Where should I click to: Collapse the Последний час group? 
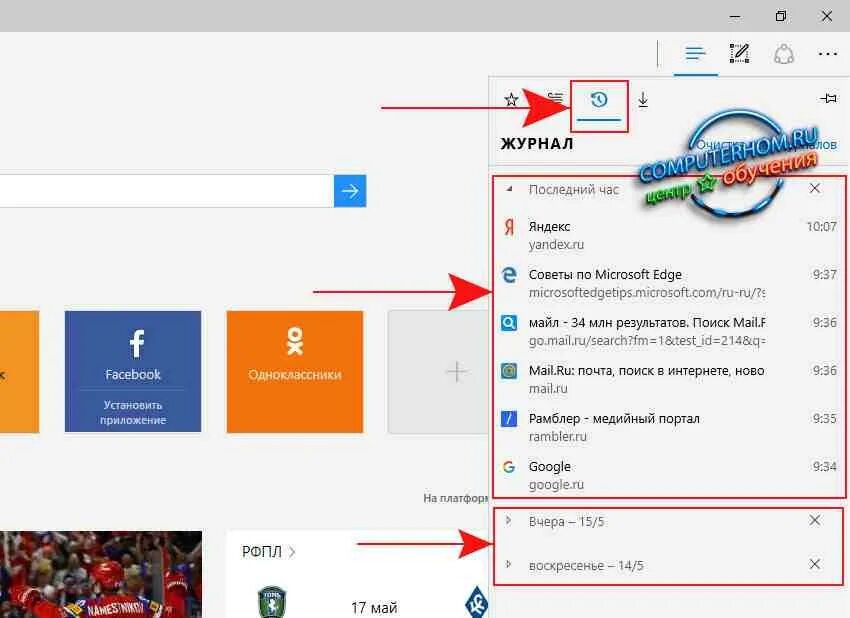pyautogui.click(x=508, y=189)
